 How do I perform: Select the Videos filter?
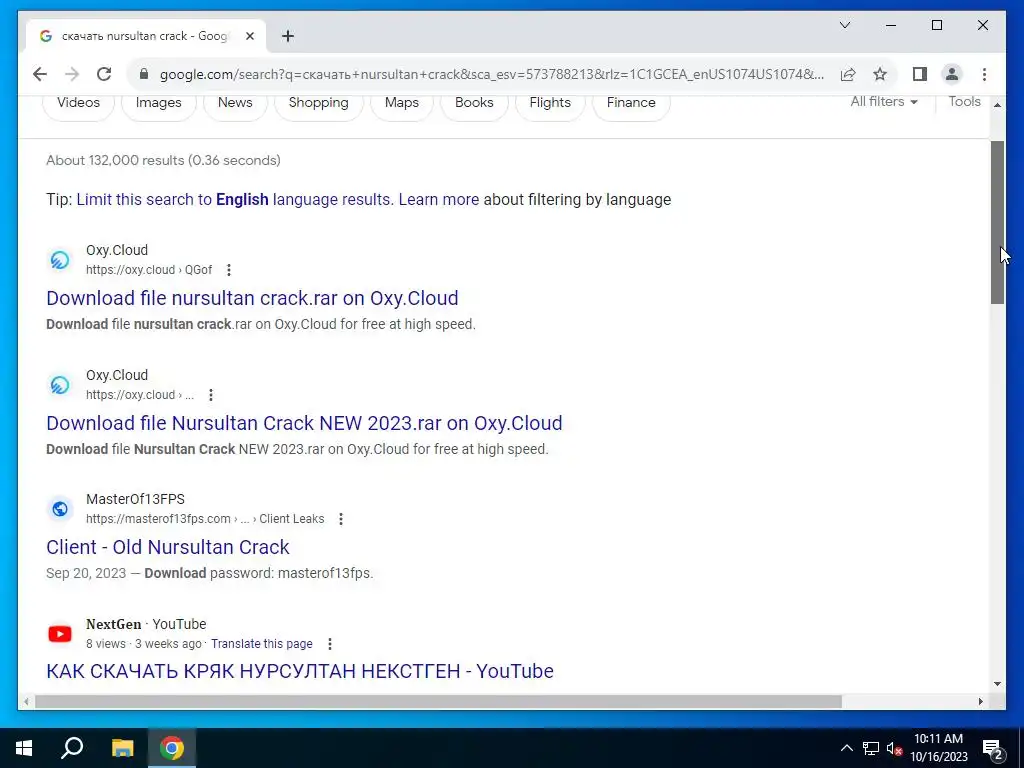(x=78, y=103)
